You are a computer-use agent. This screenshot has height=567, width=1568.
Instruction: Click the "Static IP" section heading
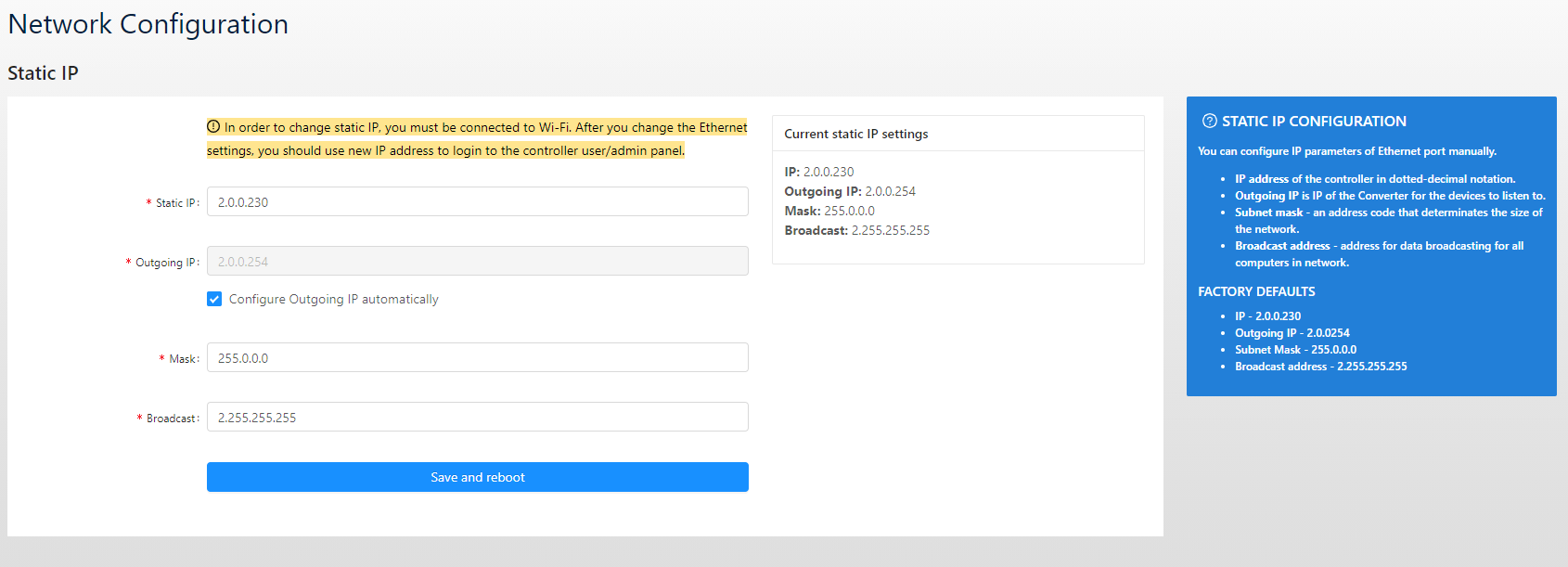point(43,73)
